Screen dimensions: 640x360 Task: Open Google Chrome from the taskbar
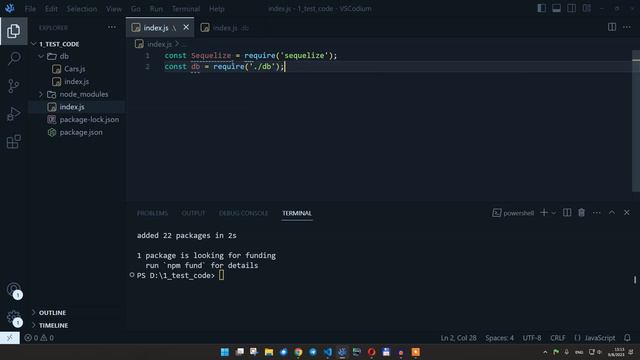pos(298,352)
